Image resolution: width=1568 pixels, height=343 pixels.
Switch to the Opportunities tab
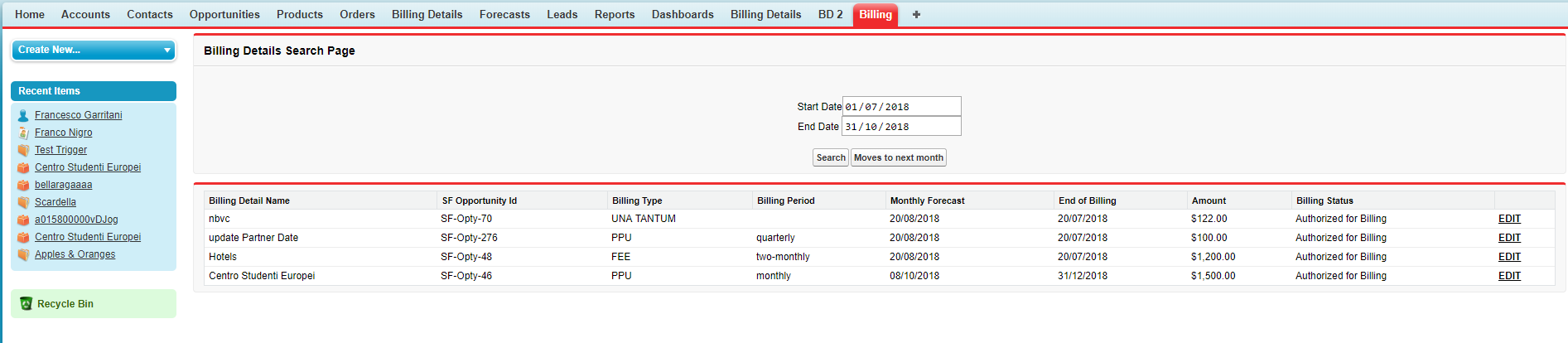pos(224,15)
